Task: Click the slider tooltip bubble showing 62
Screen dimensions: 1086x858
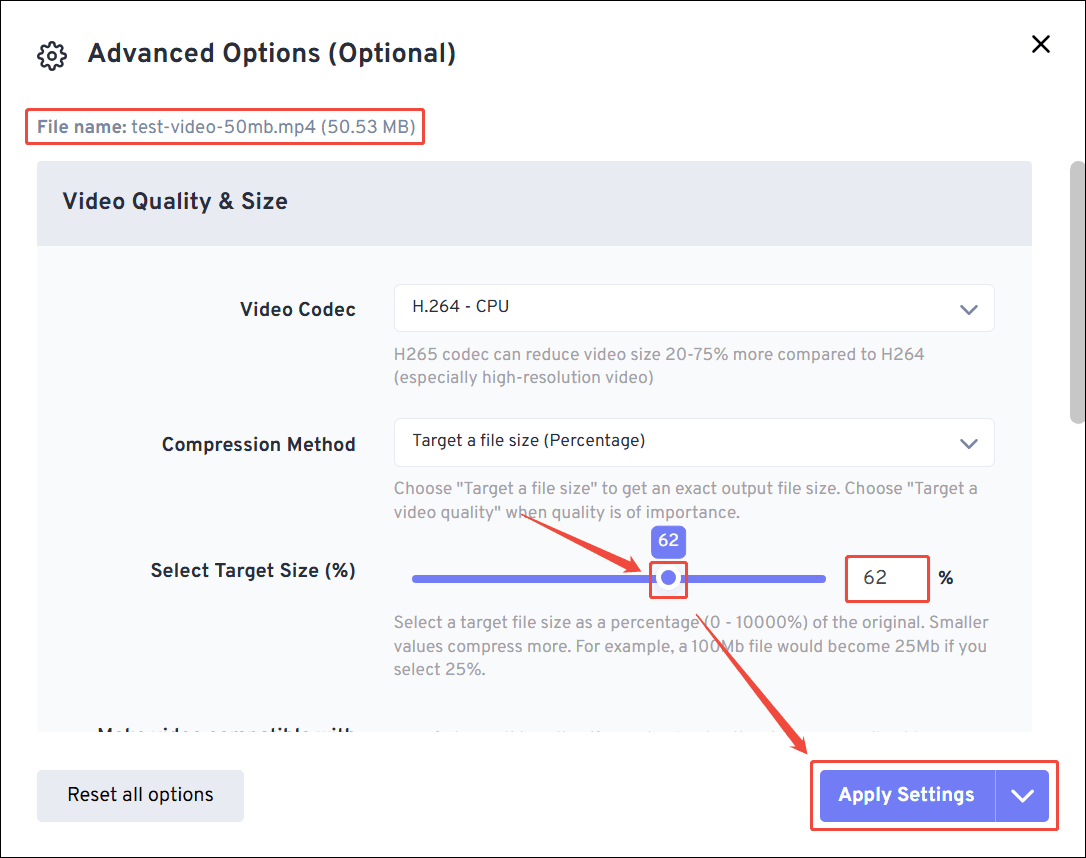Action: coord(668,542)
